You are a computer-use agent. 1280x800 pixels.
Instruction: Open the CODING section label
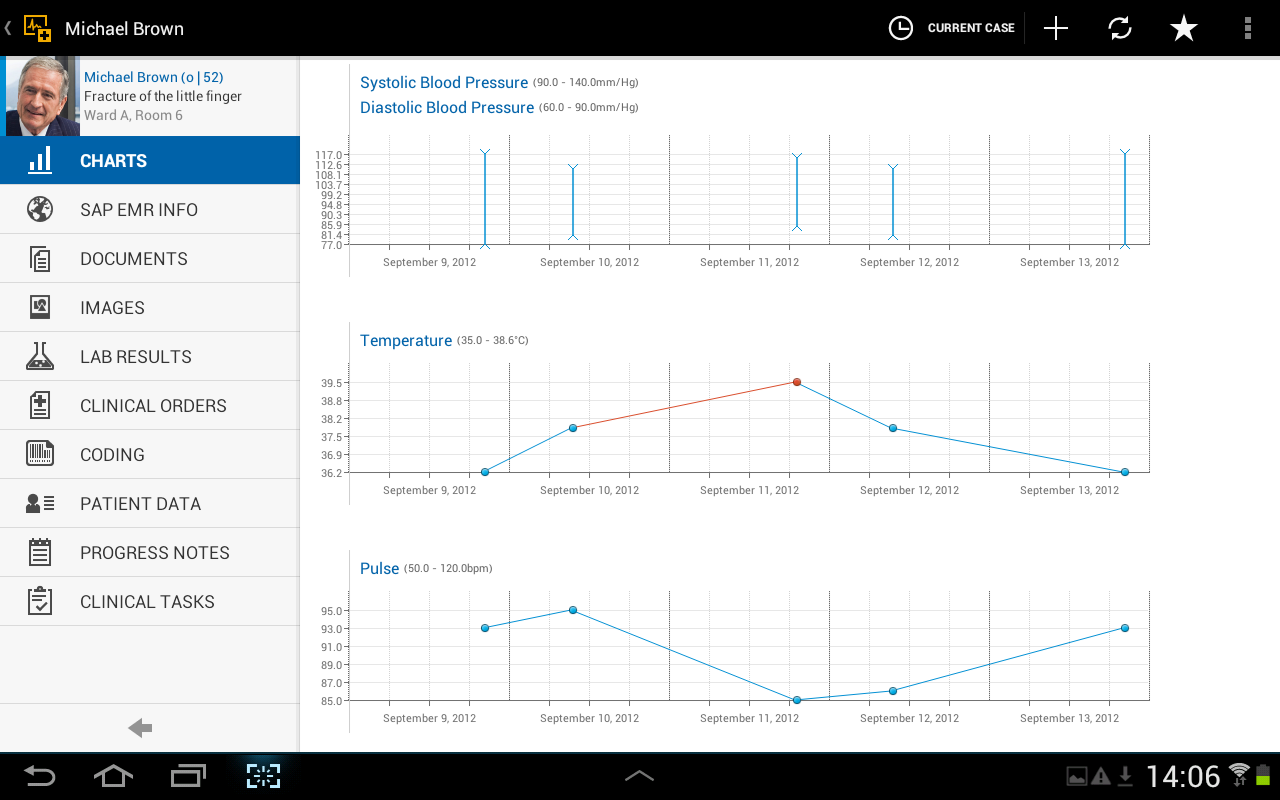pos(112,455)
